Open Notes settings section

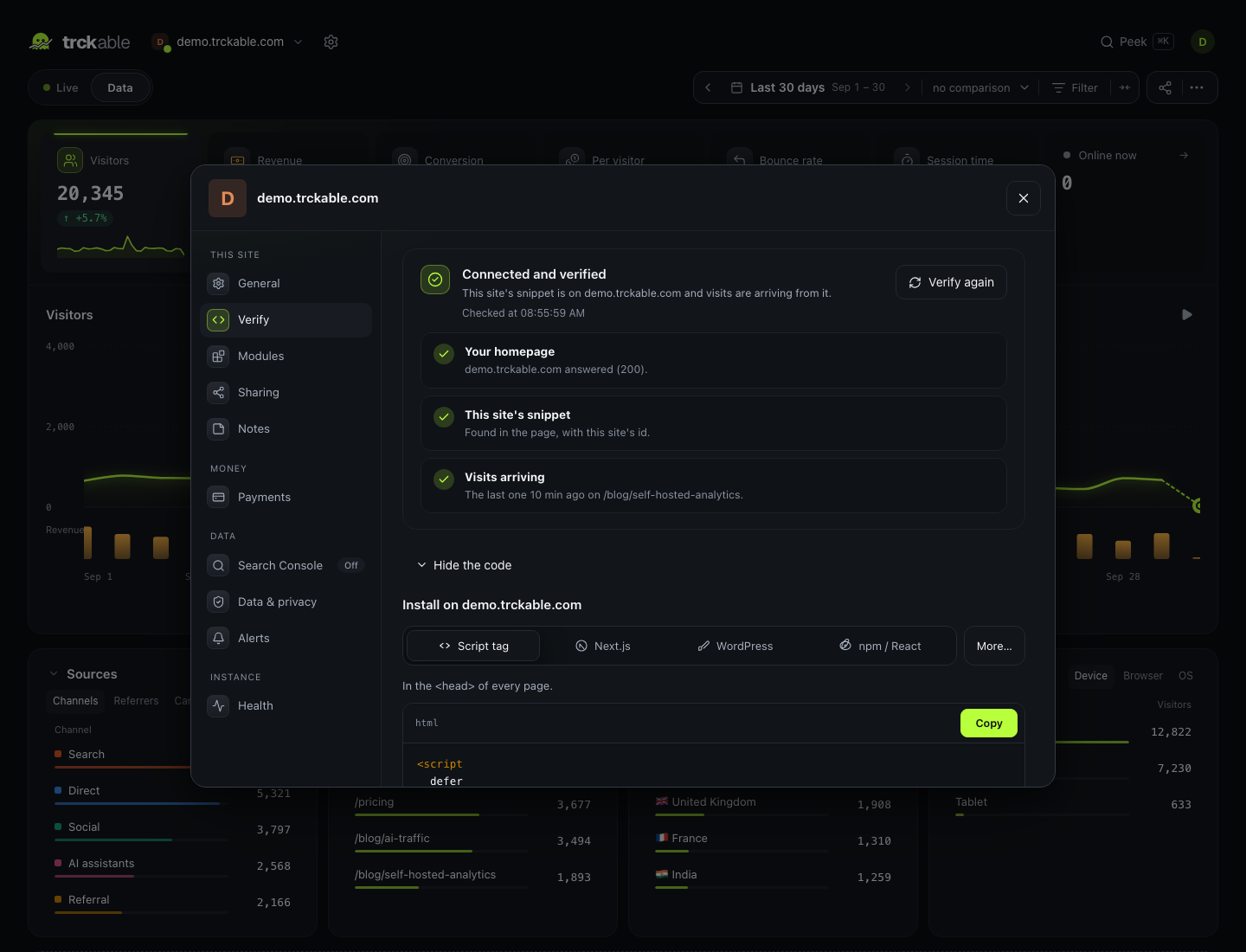[x=286, y=429]
